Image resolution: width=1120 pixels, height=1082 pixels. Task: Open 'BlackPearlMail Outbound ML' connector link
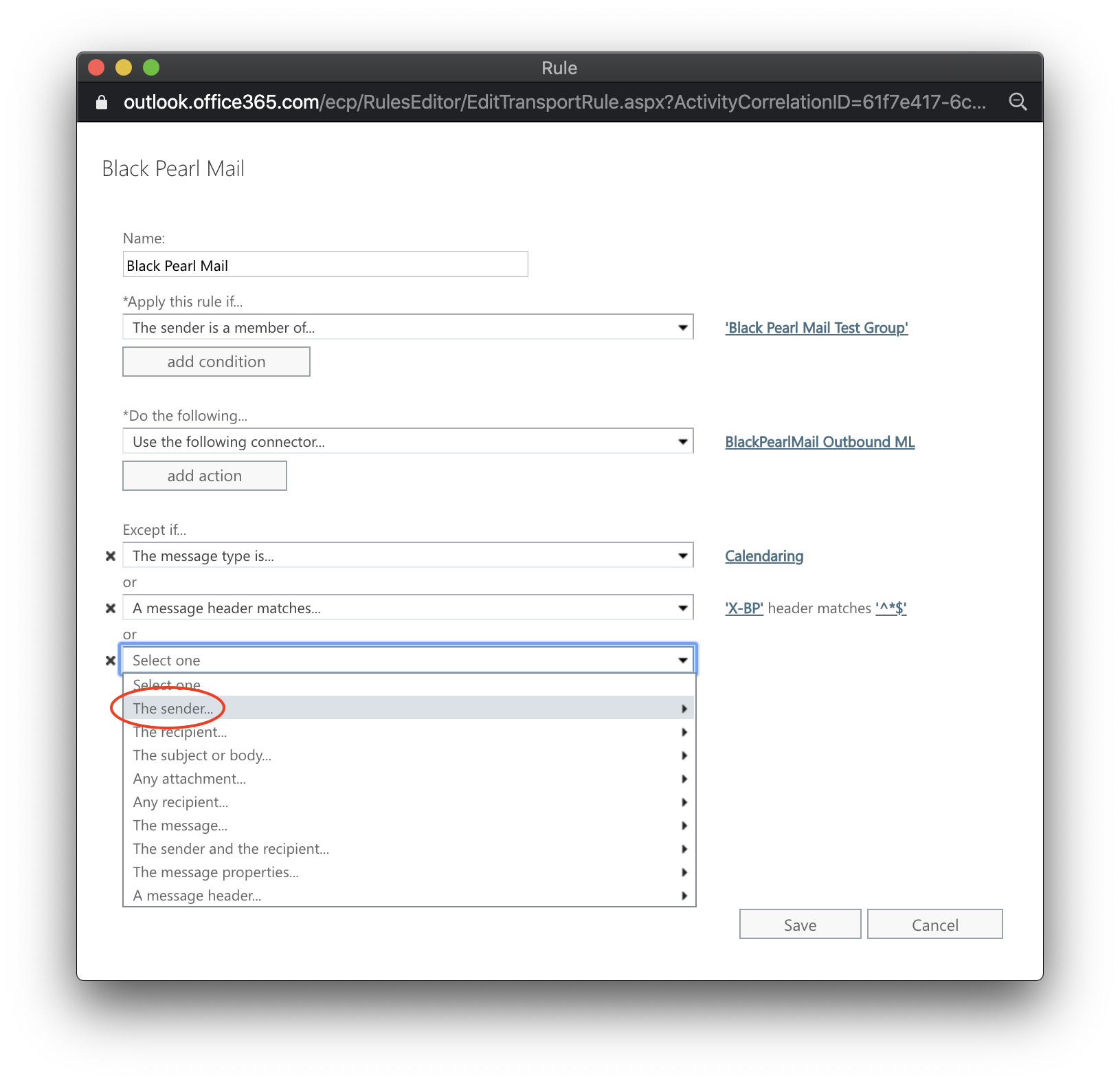820,442
